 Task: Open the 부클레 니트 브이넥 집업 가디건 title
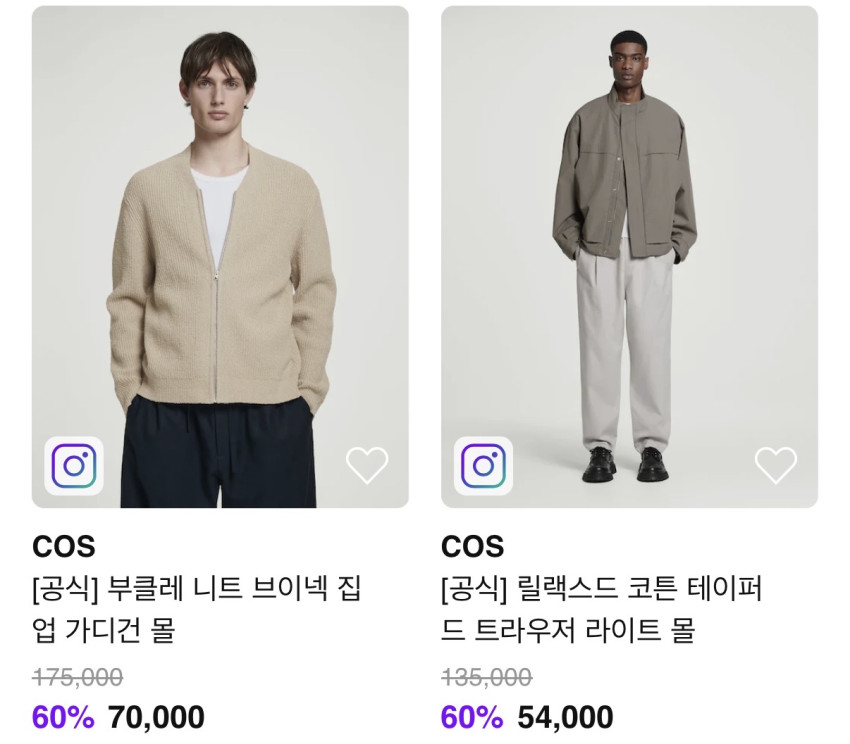(x=197, y=609)
